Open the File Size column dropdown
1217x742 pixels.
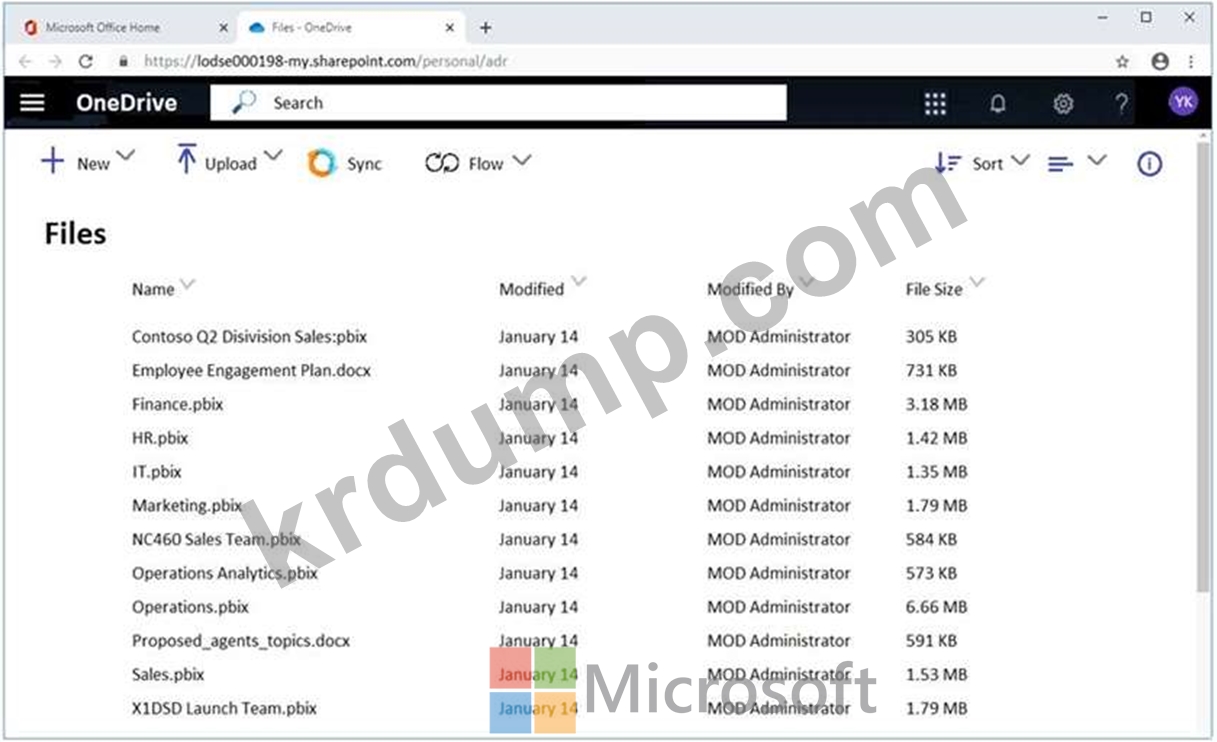pos(977,283)
